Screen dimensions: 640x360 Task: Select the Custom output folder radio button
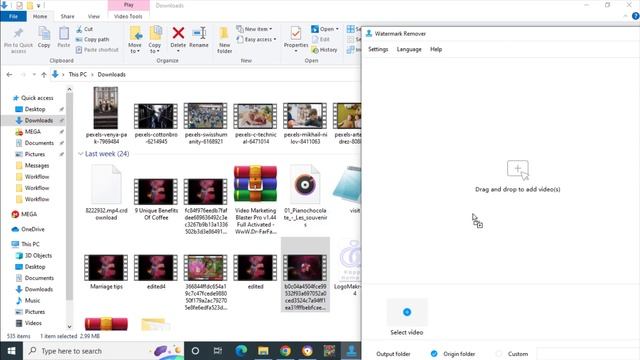click(499, 353)
